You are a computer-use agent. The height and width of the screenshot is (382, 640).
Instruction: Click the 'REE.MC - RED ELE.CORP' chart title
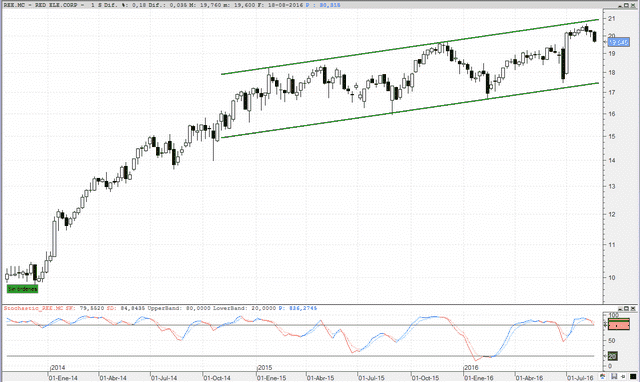coord(40,5)
